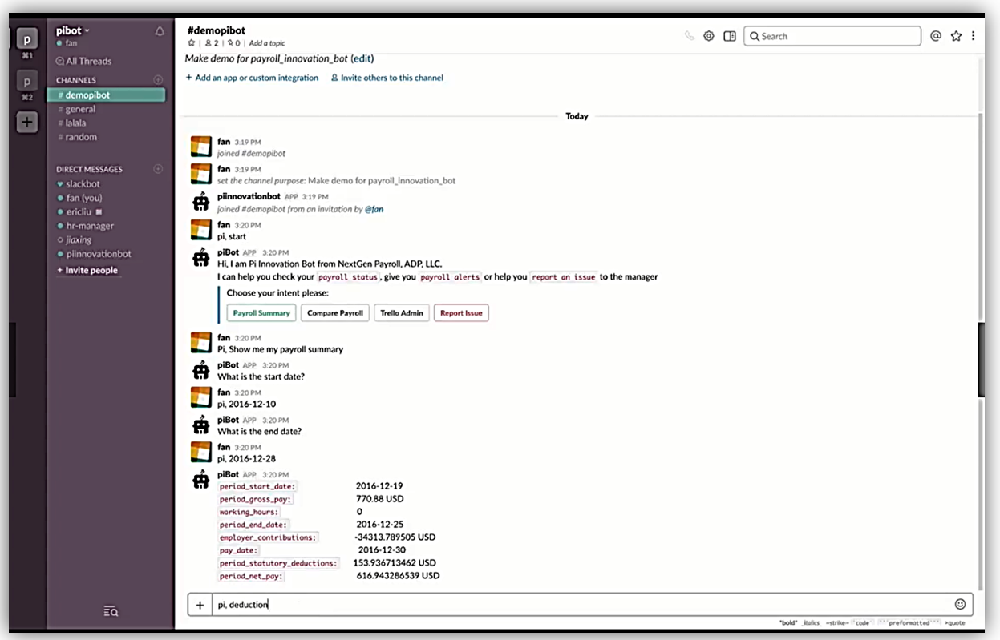Viewport: 1000px width, 640px height.
Task: Star the #demopibot channel
Action: (190, 44)
